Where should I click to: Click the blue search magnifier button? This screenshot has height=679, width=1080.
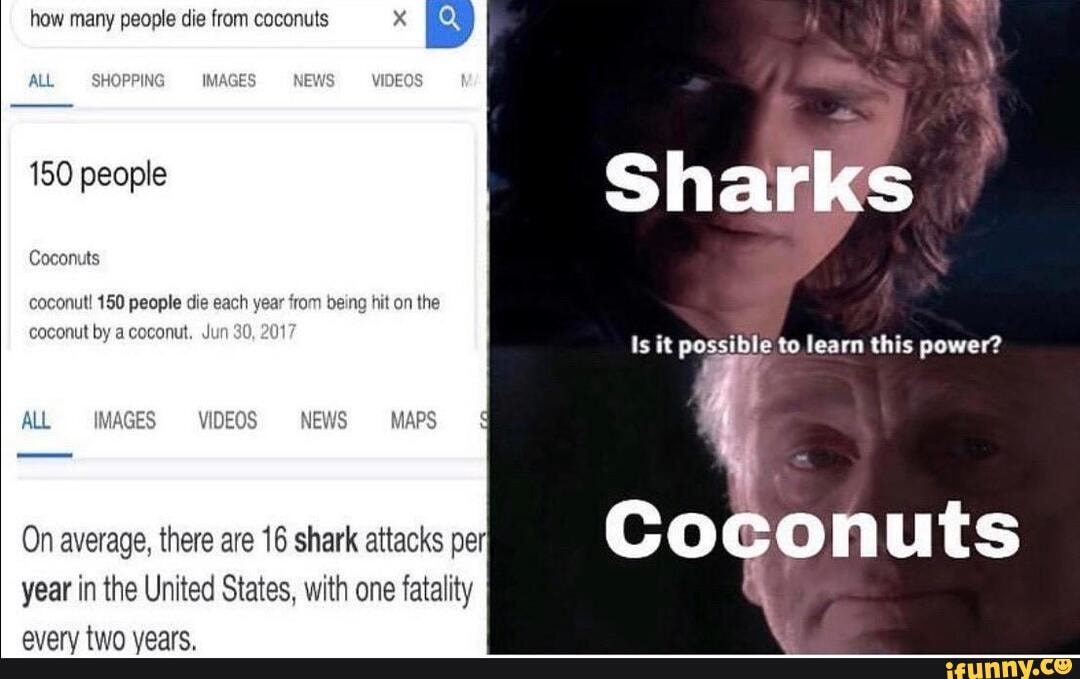point(450,21)
